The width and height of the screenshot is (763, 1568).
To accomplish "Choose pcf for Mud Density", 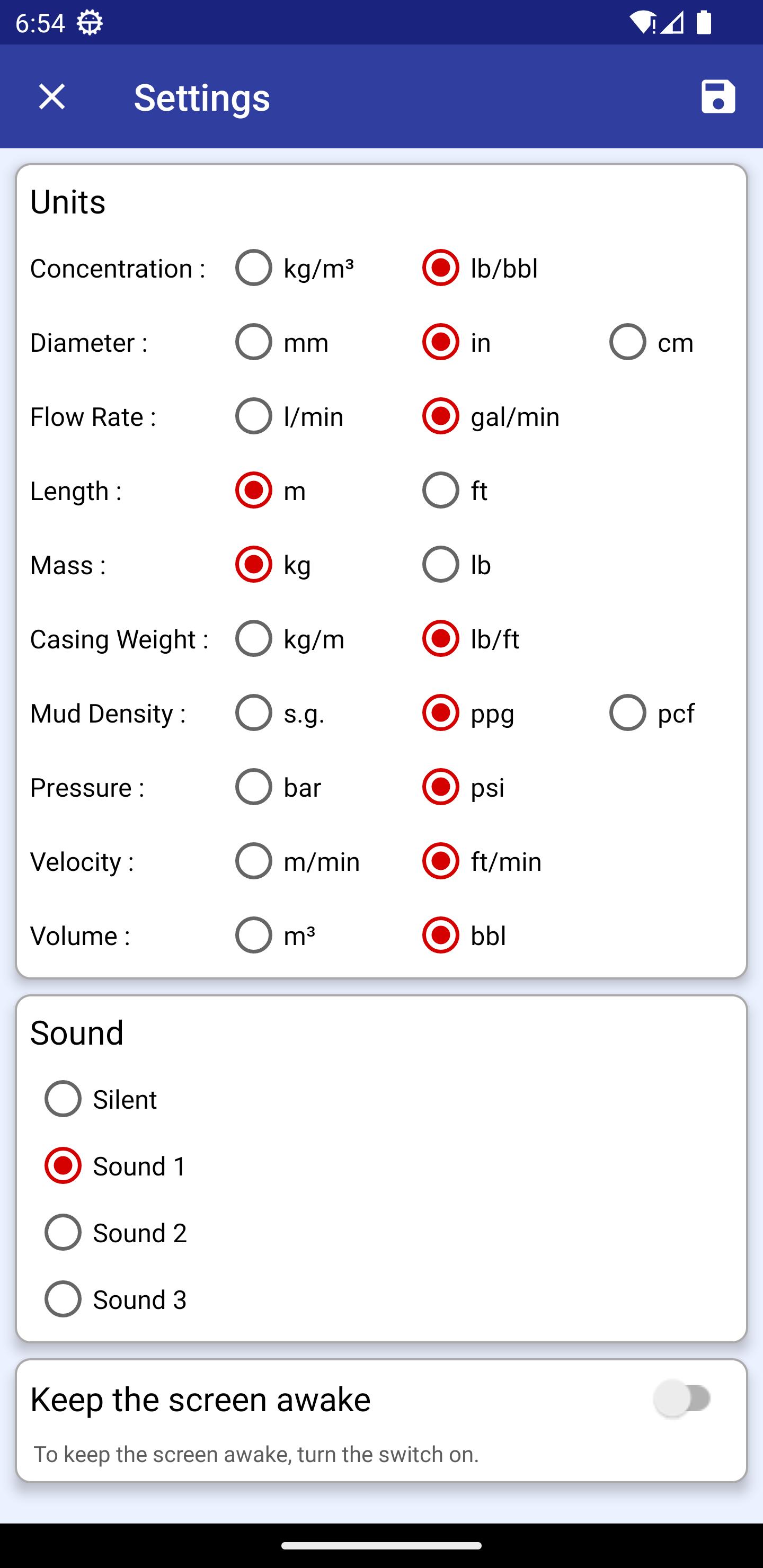I will point(652,713).
